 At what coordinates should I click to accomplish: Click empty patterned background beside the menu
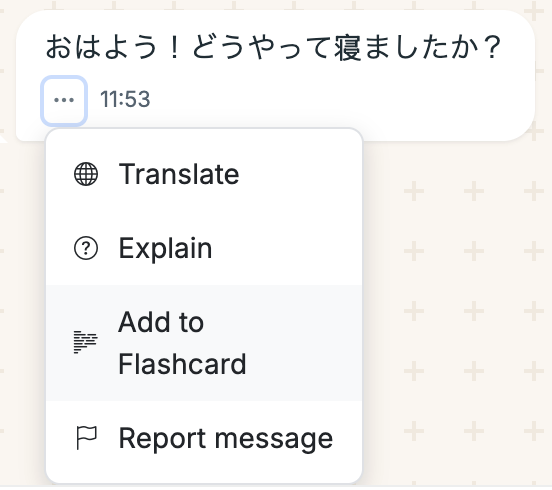(x=454, y=282)
